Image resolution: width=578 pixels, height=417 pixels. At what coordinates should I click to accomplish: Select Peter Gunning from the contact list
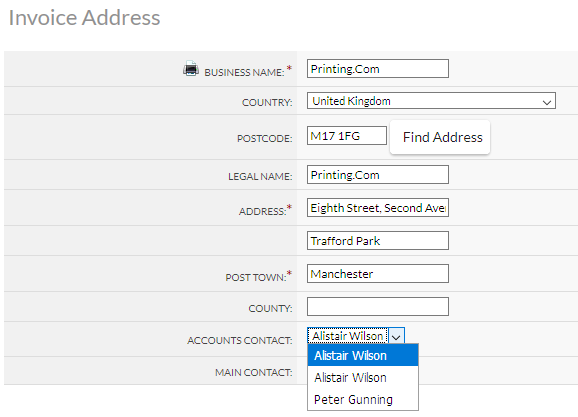pos(363,399)
